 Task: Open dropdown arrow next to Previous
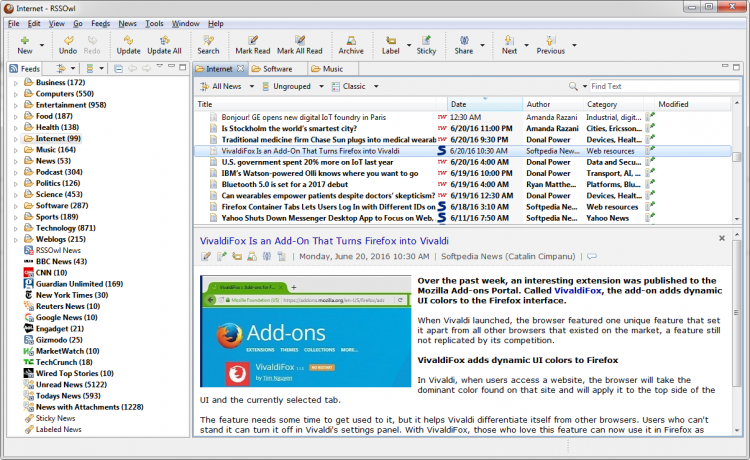pyautogui.click(x=574, y=45)
